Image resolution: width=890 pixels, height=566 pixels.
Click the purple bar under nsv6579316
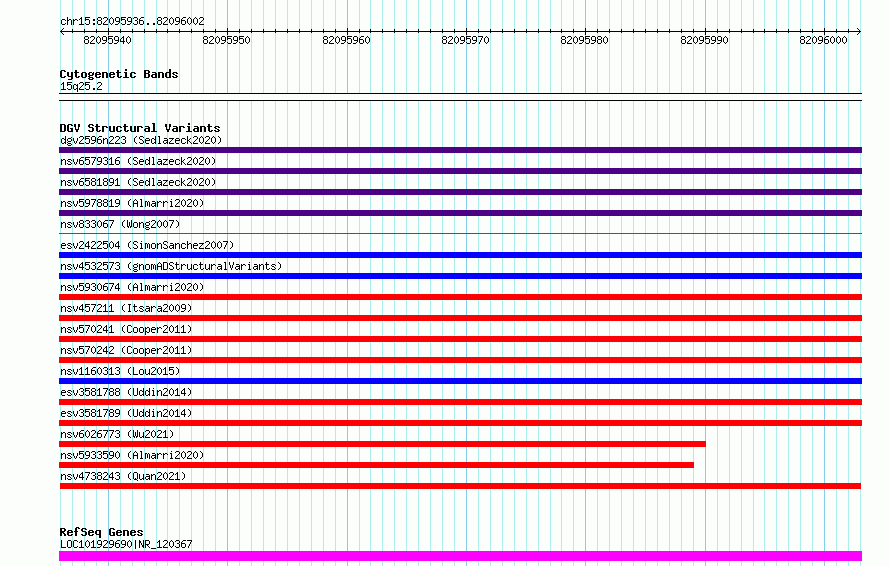coord(460,171)
